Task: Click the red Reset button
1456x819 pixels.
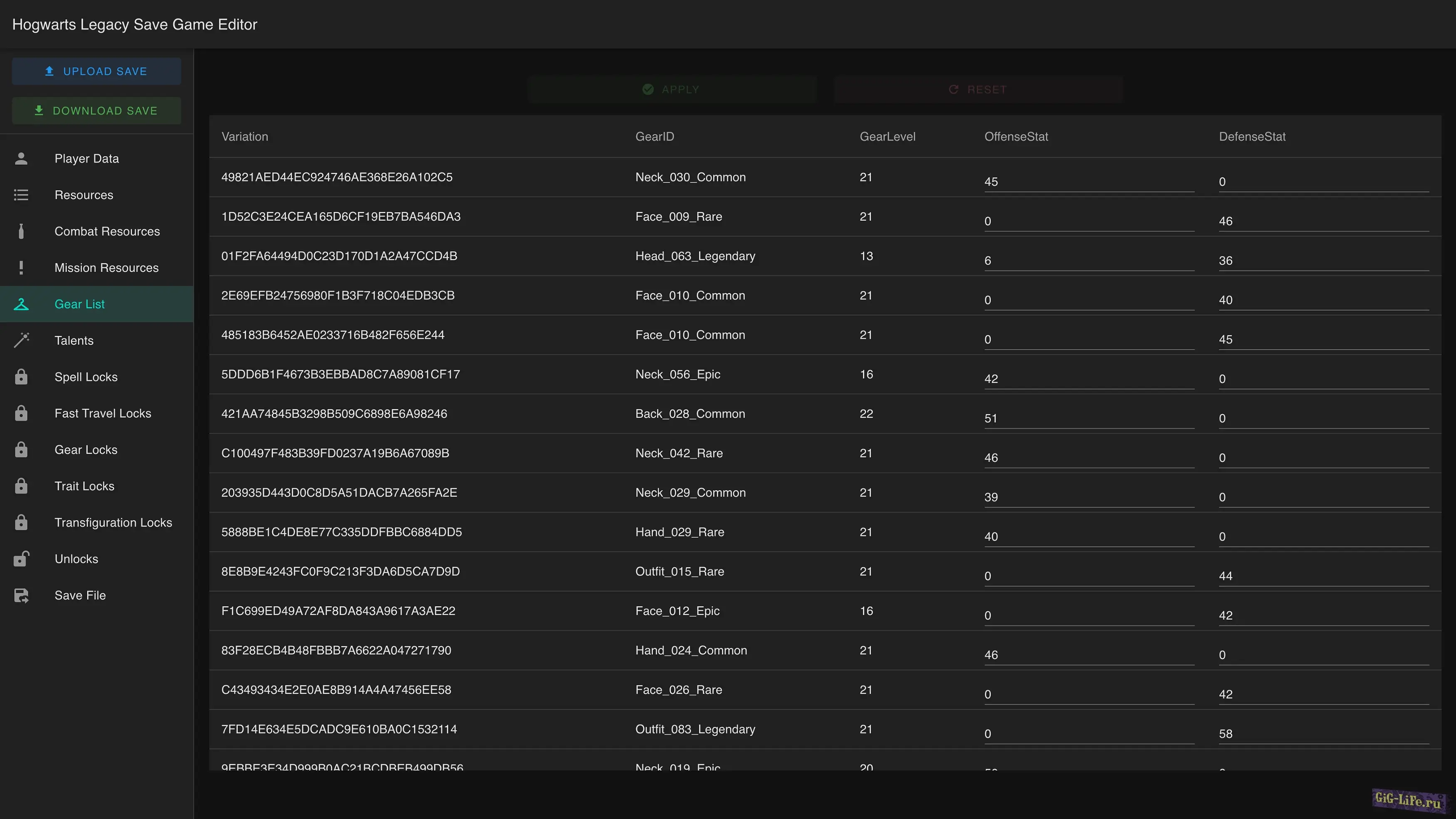Action: click(978, 89)
